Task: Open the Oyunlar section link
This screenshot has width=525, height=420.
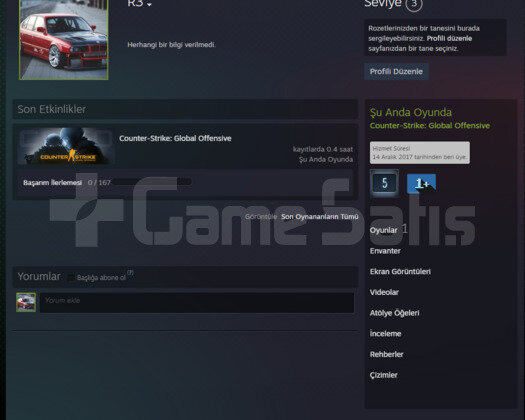Action: pos(383,230)
